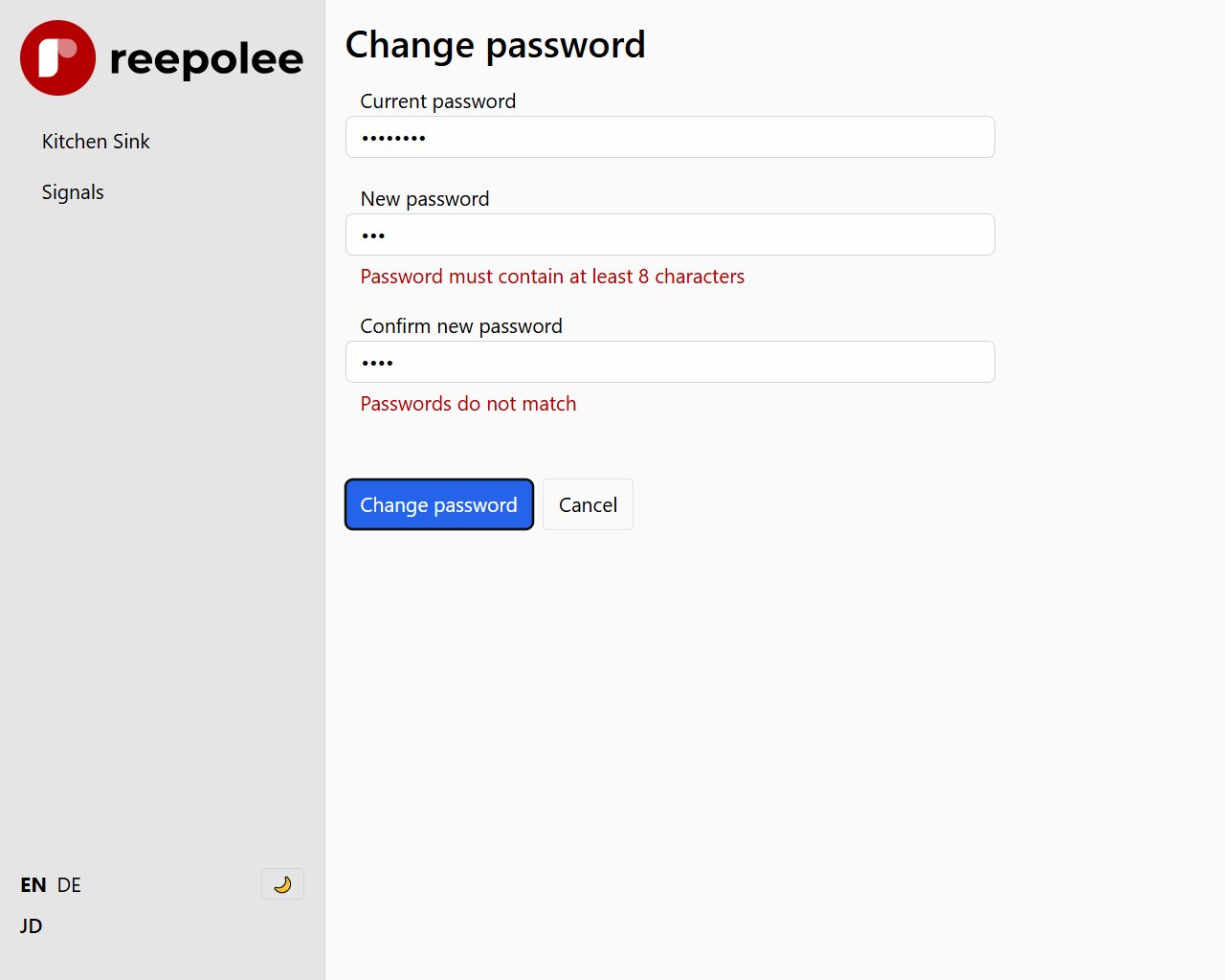Select the EN language option
1225x980 pixels.
[x=33, y=885]
